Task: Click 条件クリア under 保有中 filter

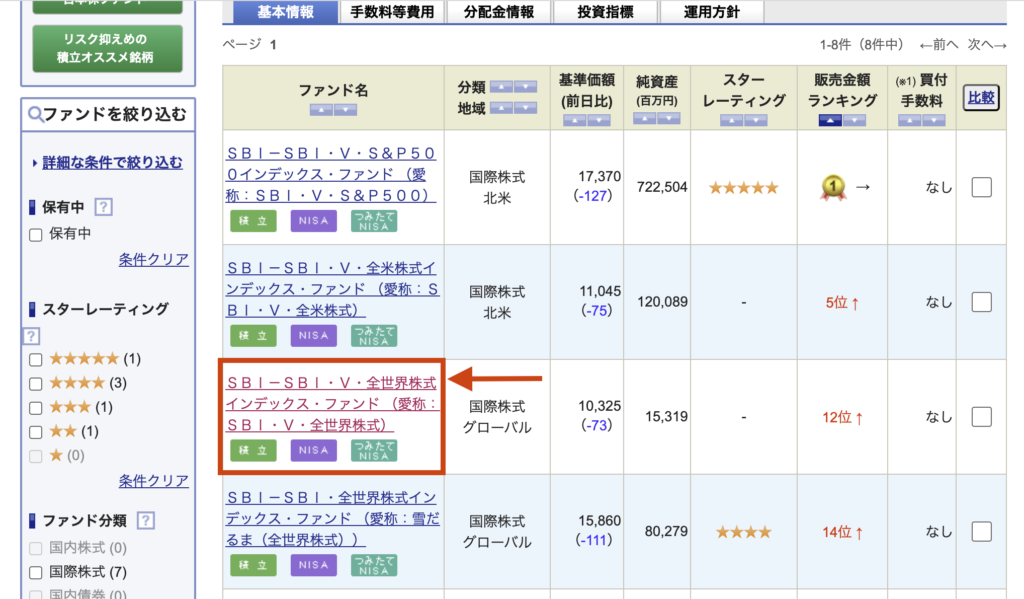Action: (153, 259)
